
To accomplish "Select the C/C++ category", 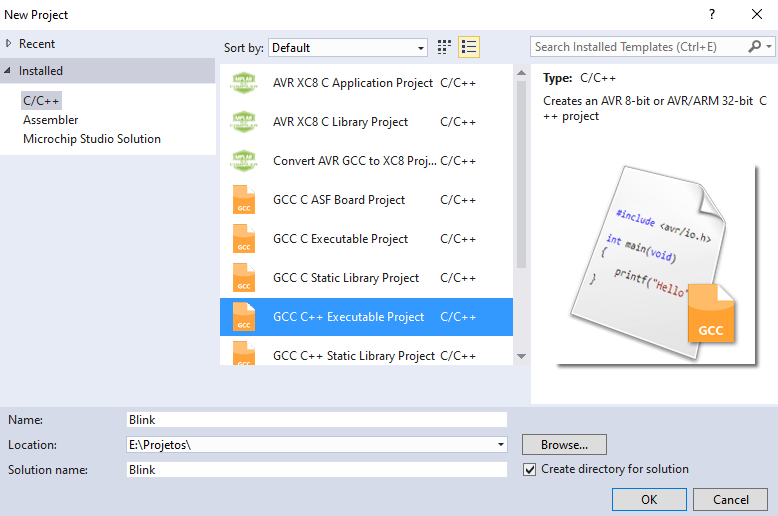I will (41, 101).
